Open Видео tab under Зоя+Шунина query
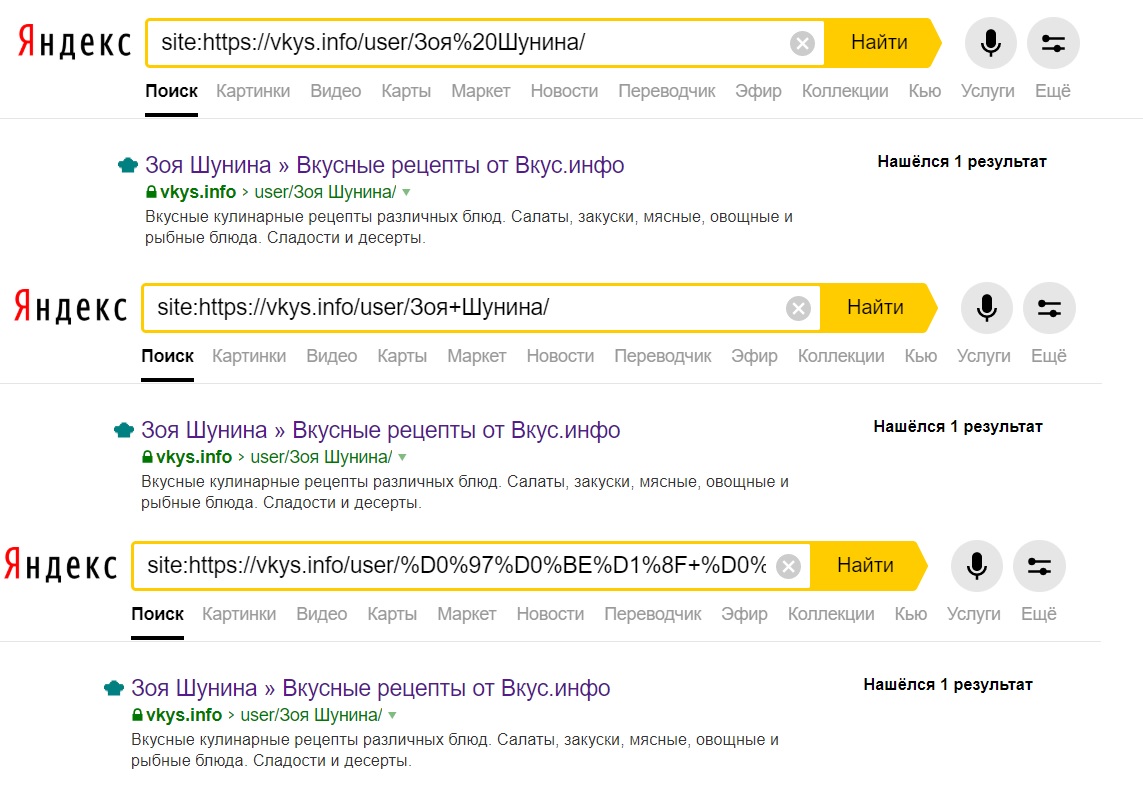The width and height of the screenshot is (1143, 793). click(x=332, y=356)
